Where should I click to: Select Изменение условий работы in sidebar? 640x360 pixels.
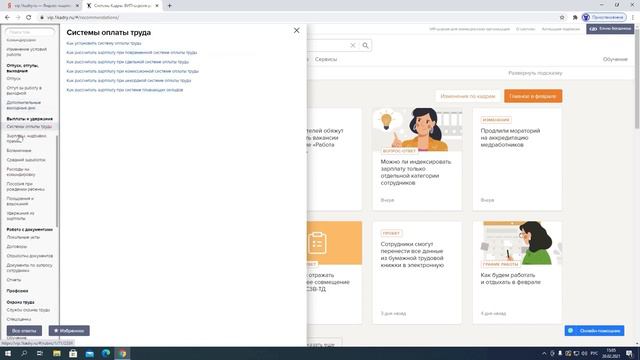(x=27, y=52)
